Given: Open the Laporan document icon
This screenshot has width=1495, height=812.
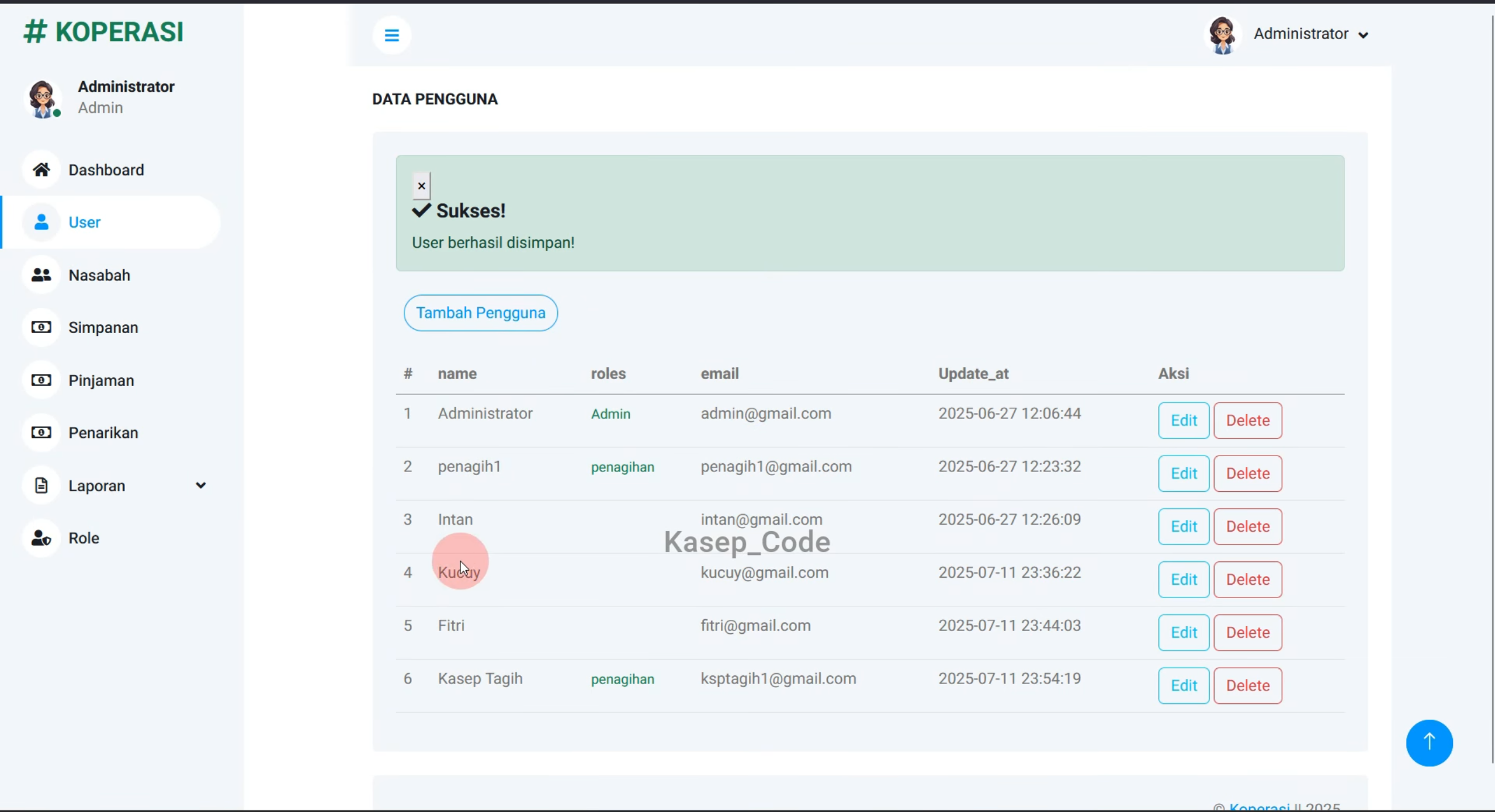Looking at the screenshot, I should [41, 485].
